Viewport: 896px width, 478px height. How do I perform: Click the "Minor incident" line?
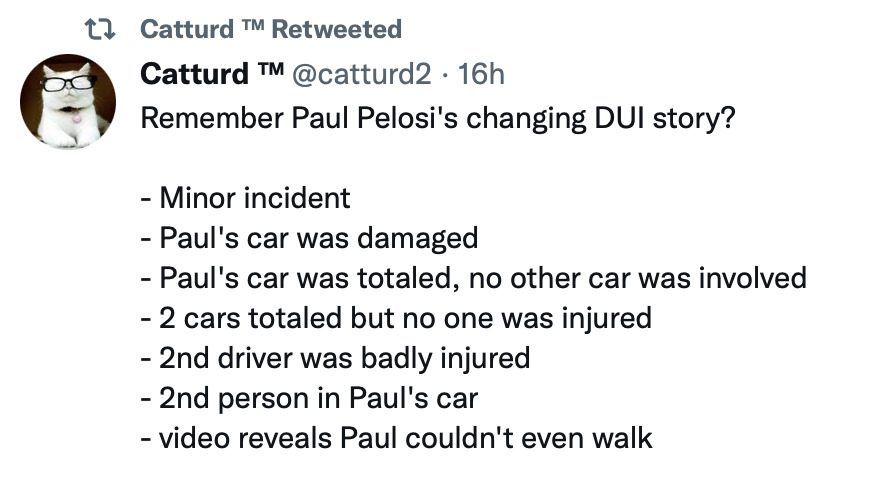pyautogui.click(x=246, y=197)
